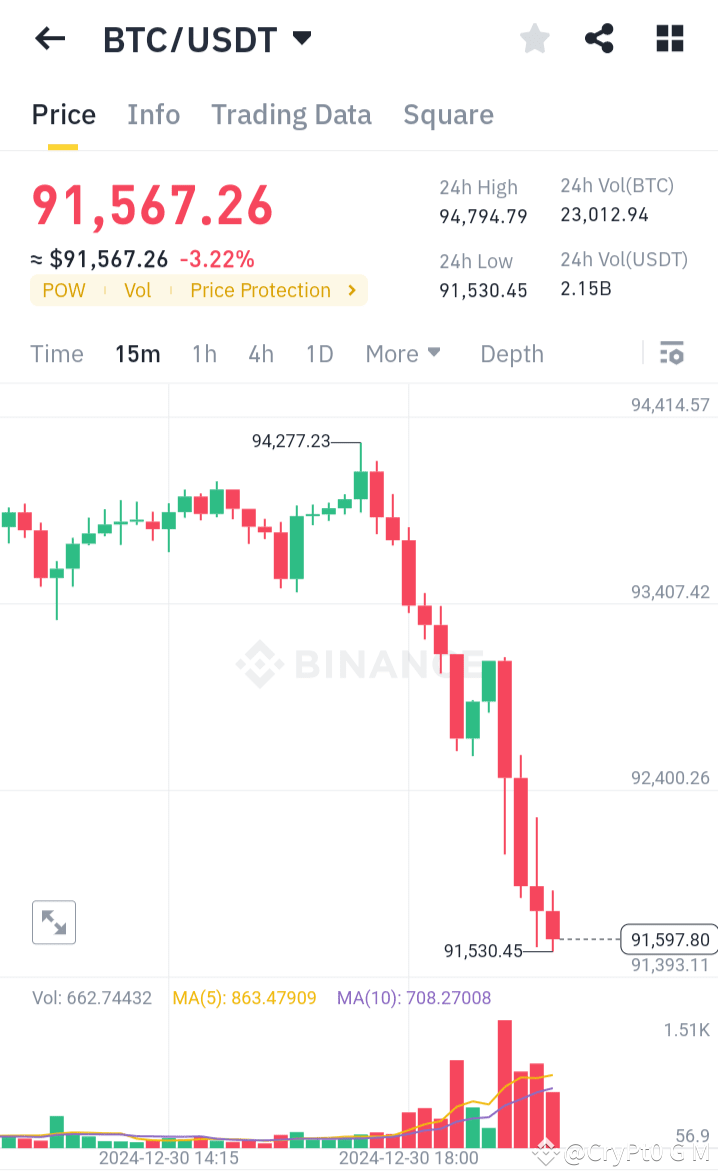Screen dimensions: 718x1175
Task: Open the More timeframes dropdown
Action: [x=403, y=353]
